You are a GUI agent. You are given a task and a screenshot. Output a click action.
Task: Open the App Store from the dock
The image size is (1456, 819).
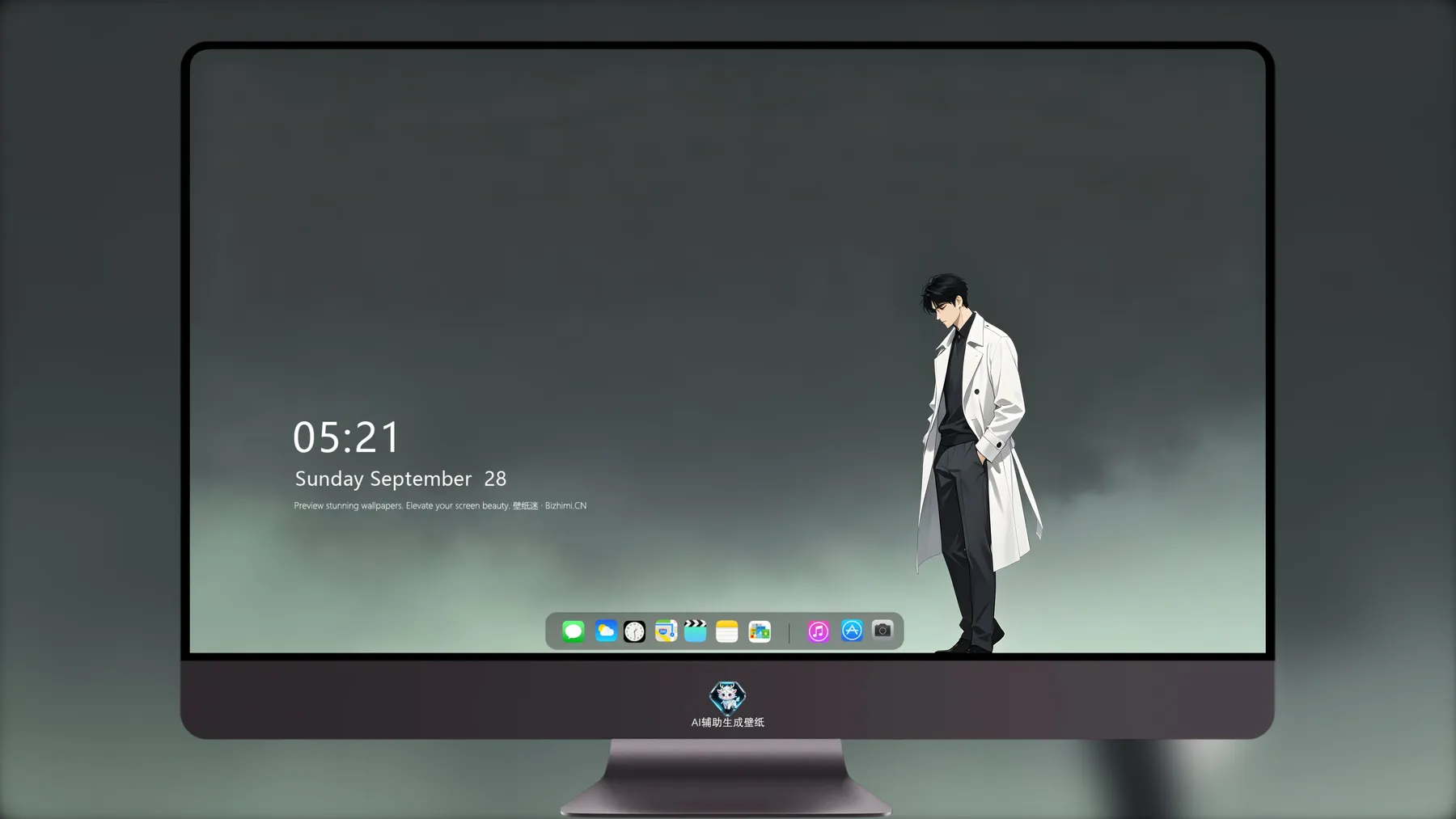852,631
